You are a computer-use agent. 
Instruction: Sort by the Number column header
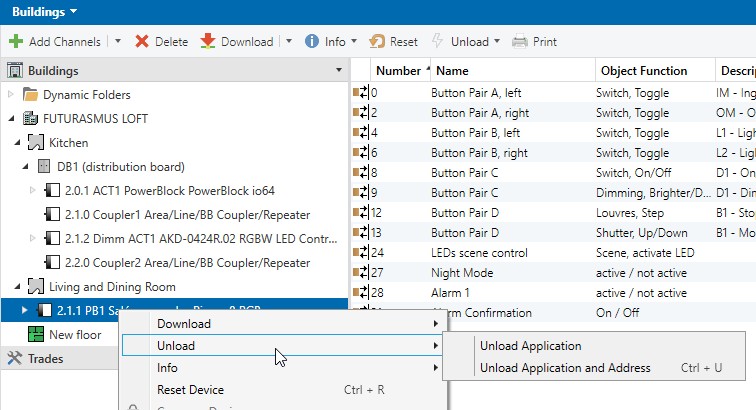[x=398, y=71]
